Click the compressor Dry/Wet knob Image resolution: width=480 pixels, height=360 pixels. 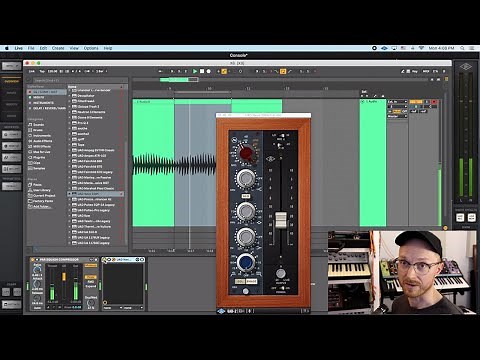coord(91,303)
